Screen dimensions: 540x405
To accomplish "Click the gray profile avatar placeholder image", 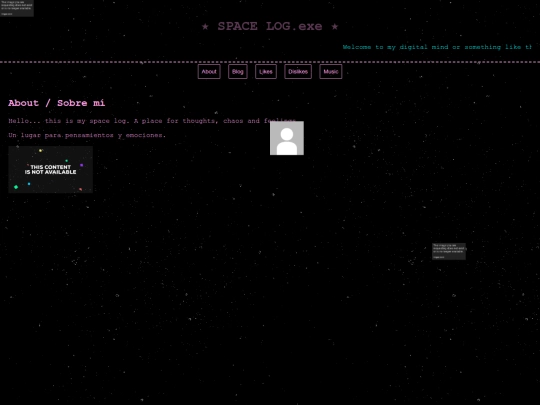I will [x=287, y=138].
